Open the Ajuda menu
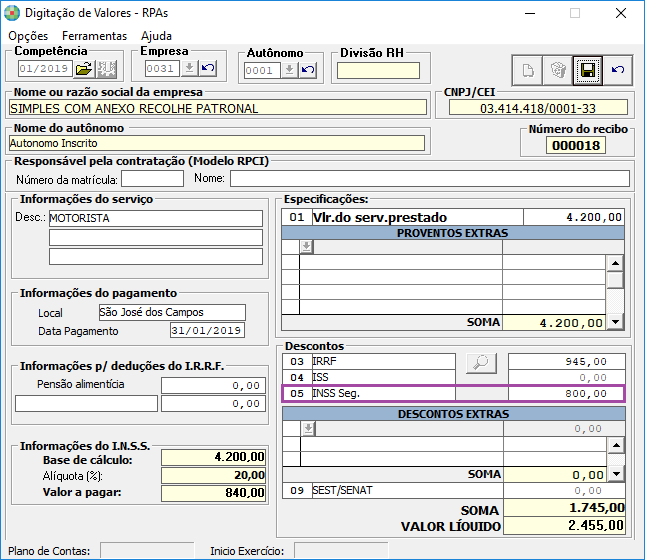Screen dimensions: 645x560 coord(156,36)
